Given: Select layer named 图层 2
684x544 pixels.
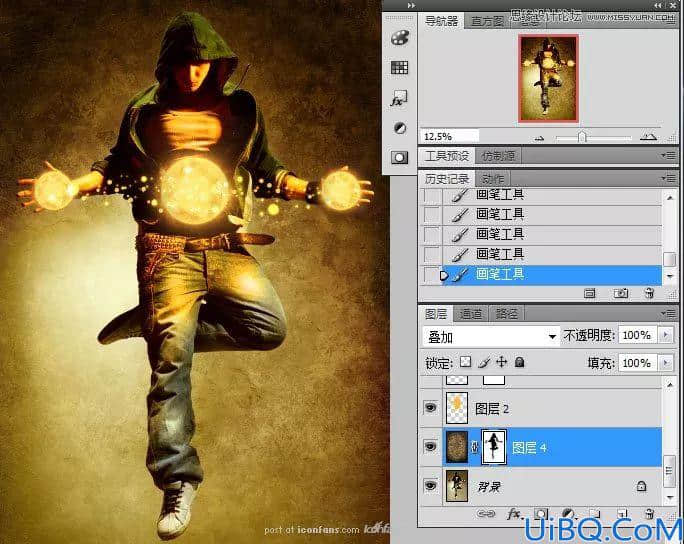Looking at the screenshot, I should [x=492, y=408].
